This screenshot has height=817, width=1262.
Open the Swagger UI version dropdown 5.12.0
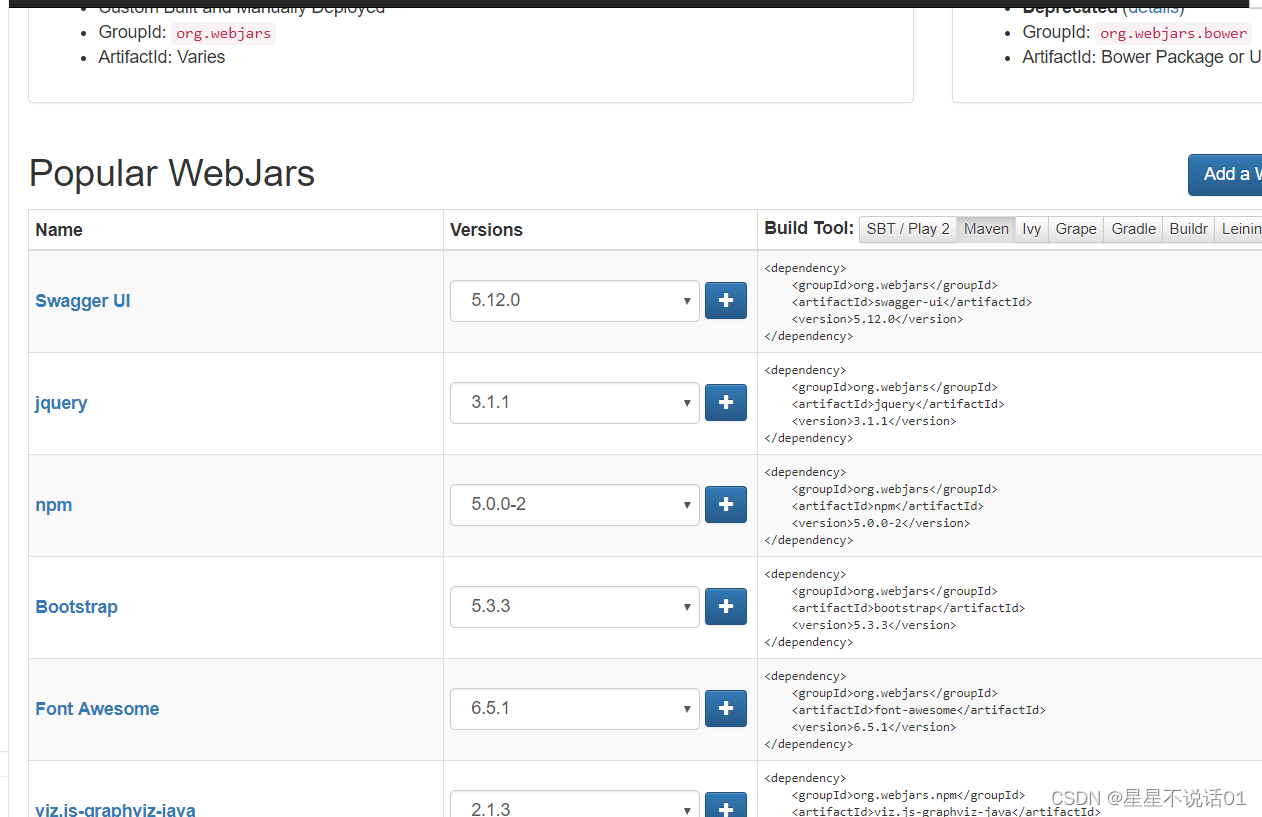(575, 301)
